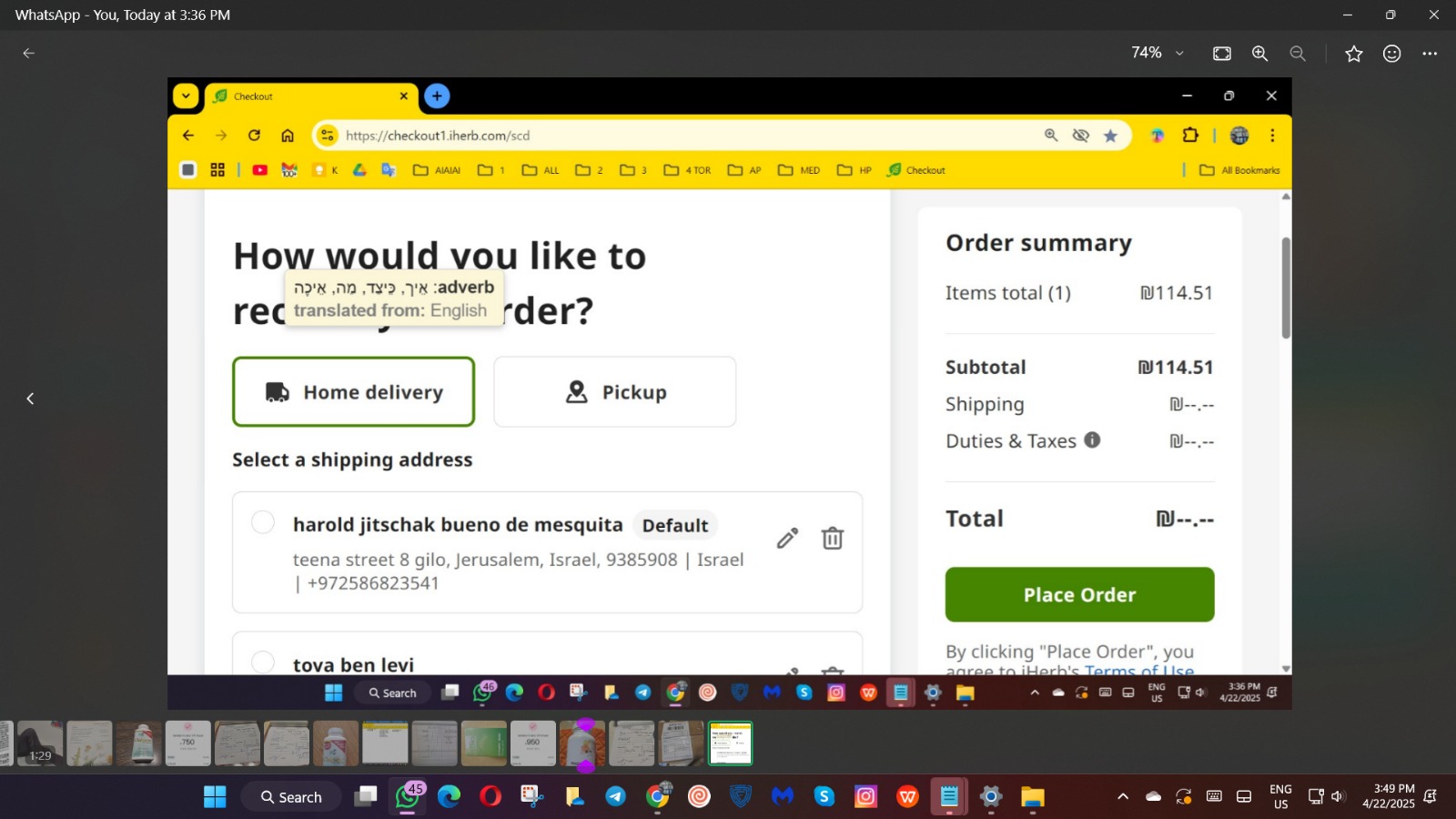Zoom out with the magnifier minus icon

pyautogui.click(x=1298, y=54)
